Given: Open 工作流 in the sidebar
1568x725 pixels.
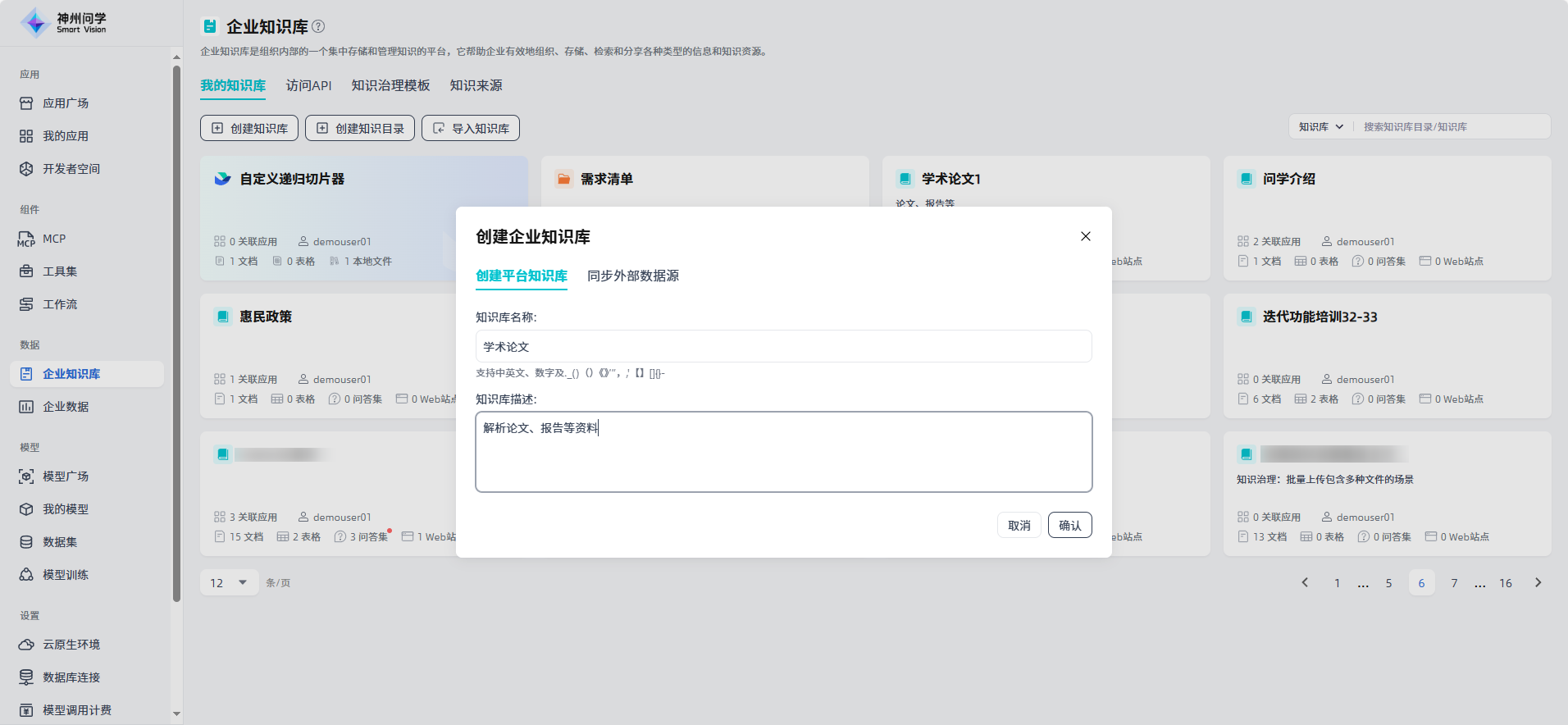Looking at the screenshot, I should pyautogui.click(x=59, y=304).
